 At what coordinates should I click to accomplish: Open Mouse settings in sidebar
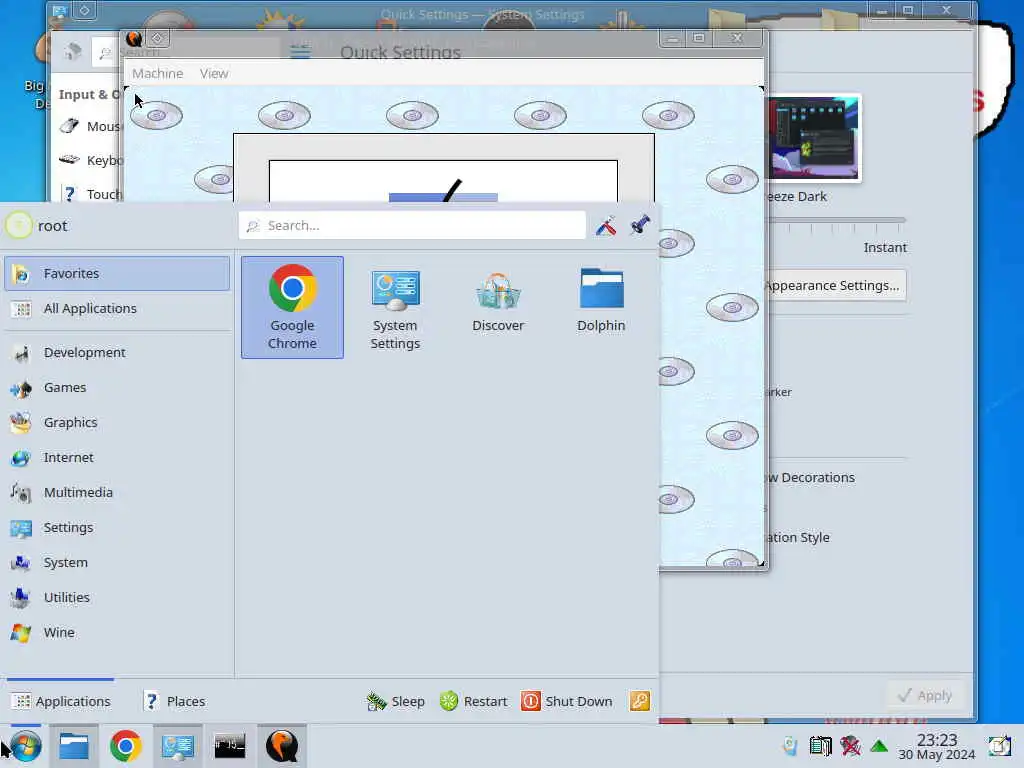[x=89, y=126]
